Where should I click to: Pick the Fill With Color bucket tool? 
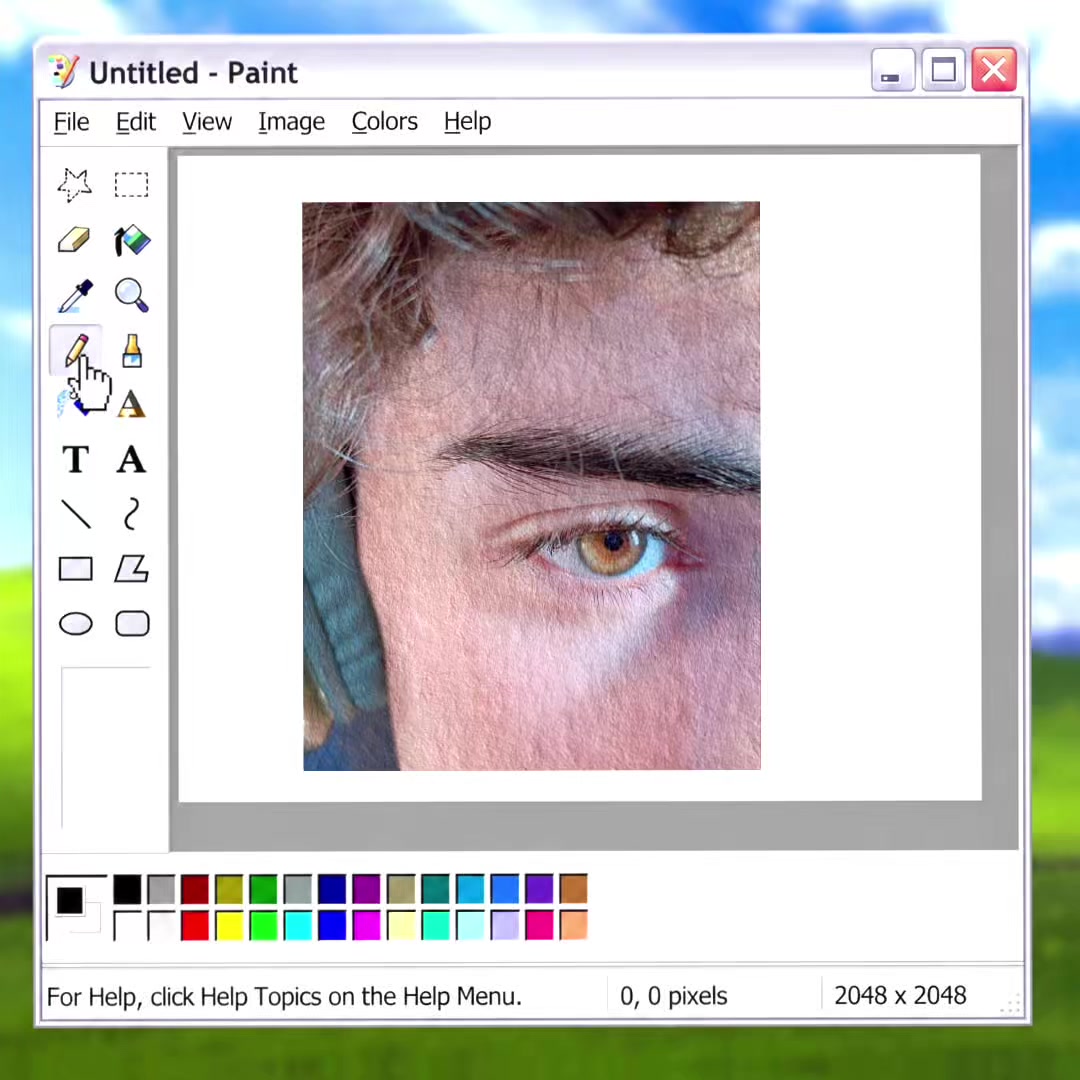(x=132, y=240)
